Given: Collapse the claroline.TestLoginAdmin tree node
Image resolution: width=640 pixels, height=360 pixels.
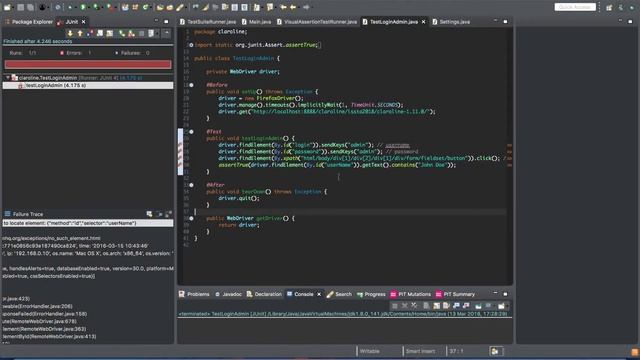Looking at the screenshot, I should click(8, 78).
